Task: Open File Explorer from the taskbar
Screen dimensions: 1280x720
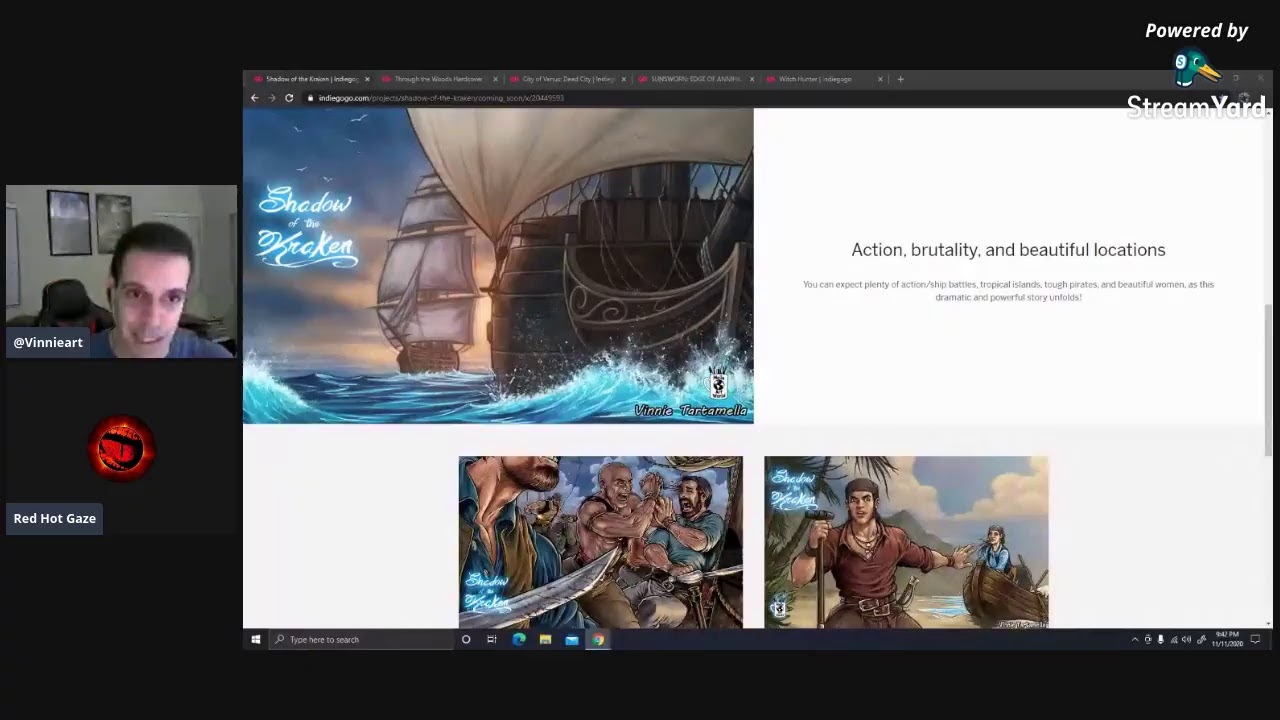Action: [x=545, y=639]
